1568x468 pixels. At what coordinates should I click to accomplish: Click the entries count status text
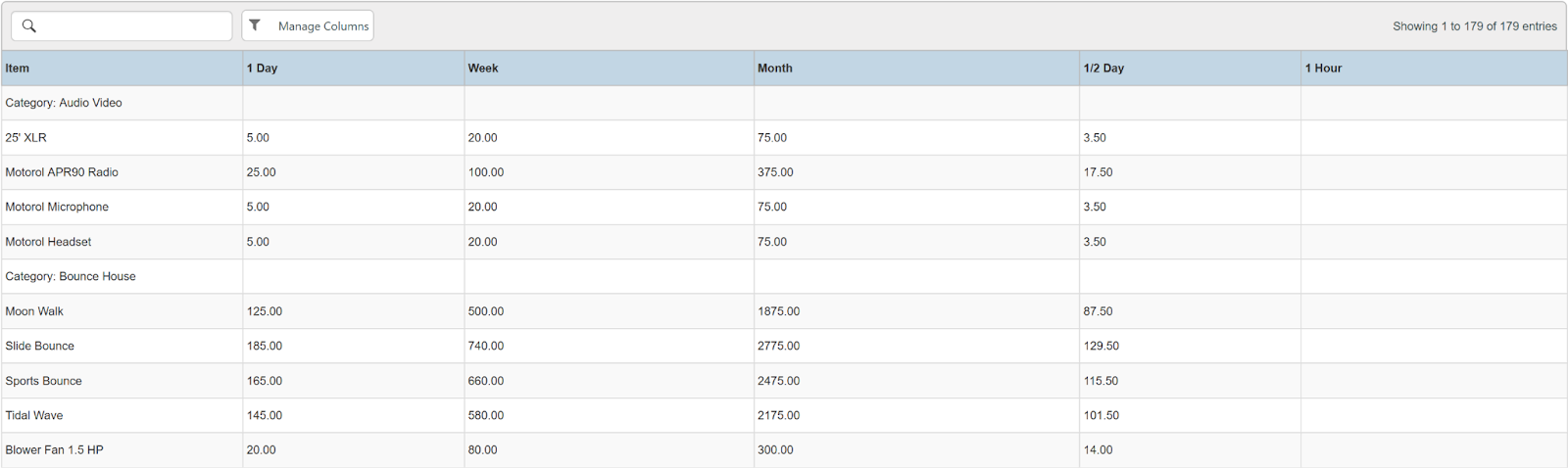click(1474, 26)
